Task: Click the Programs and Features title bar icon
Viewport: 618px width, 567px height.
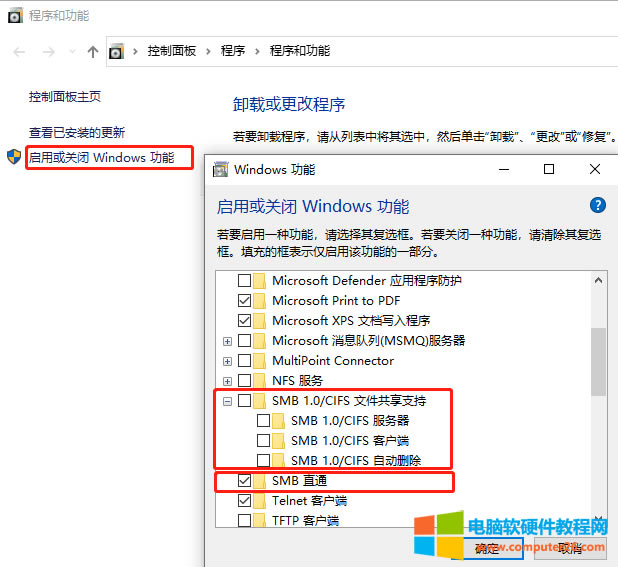Action: coord(15,16)
